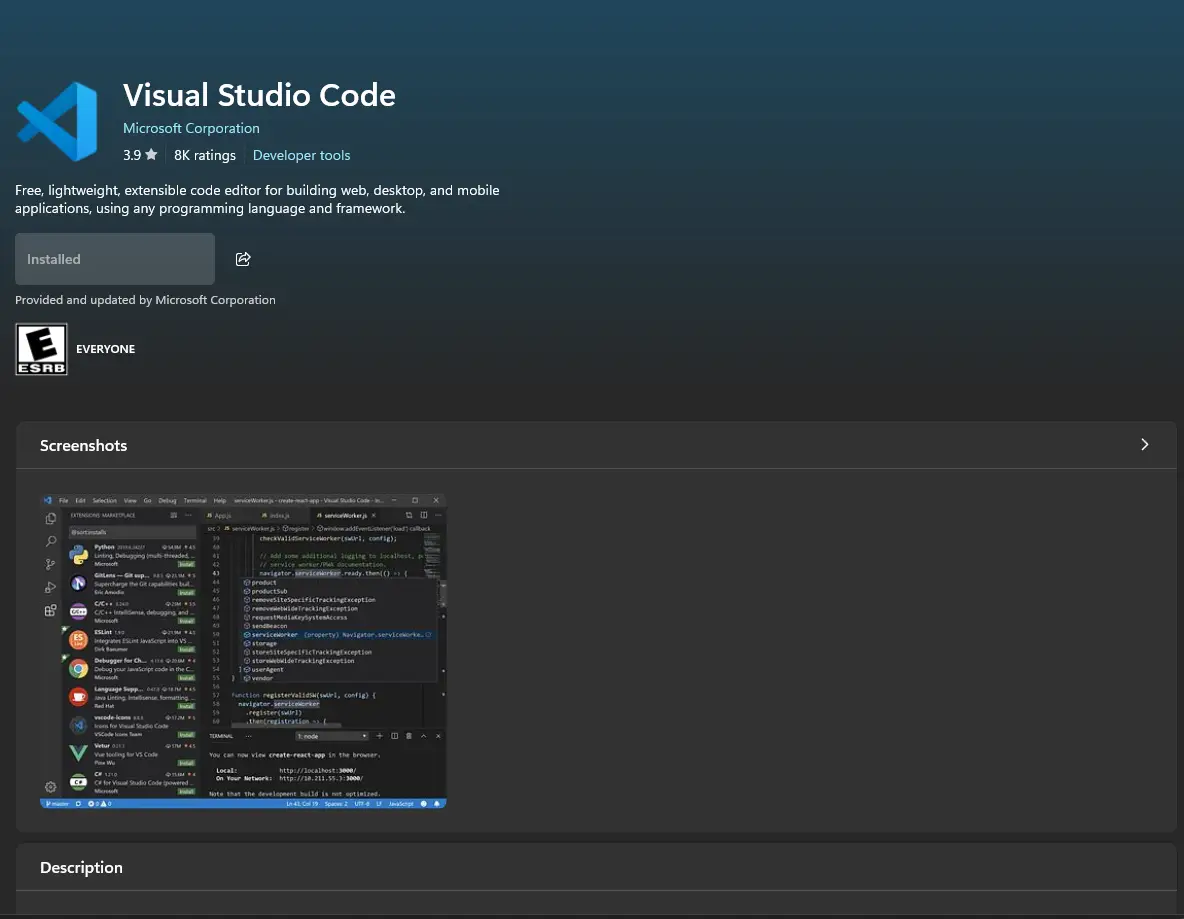Click the Visual Studio Code logo icon
Screen dimensions: 1184x919
point(57,122)
